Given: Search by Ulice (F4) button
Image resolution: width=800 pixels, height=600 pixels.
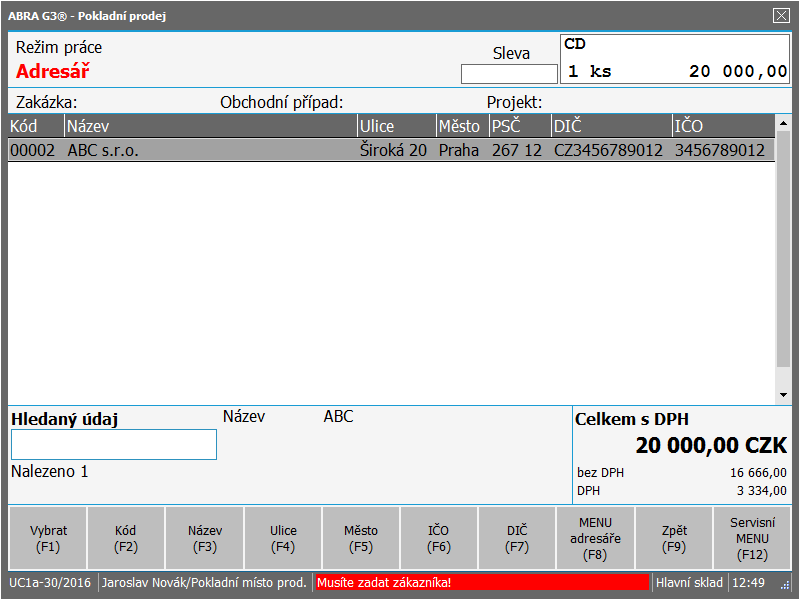Looking at the screenshot, I should click(283, 539).
